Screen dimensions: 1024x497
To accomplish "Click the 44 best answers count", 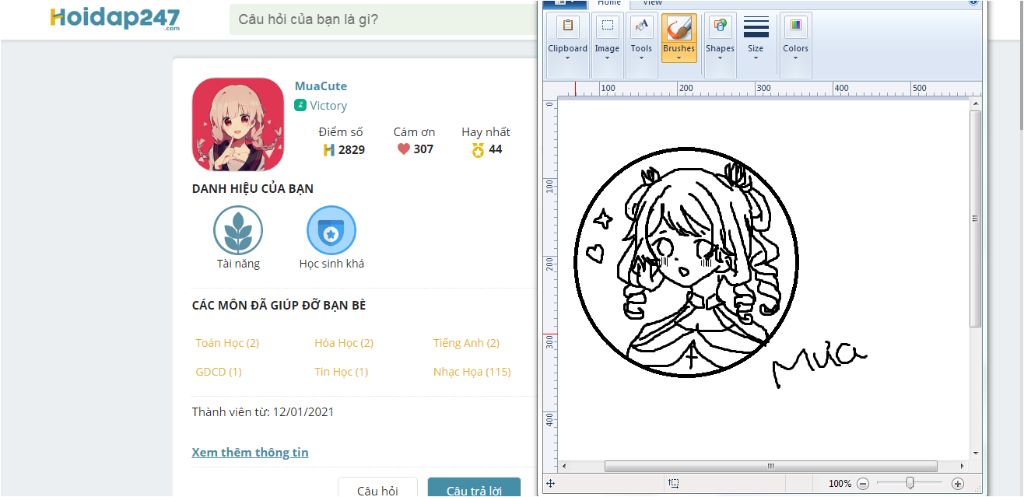I will (496, 149).
